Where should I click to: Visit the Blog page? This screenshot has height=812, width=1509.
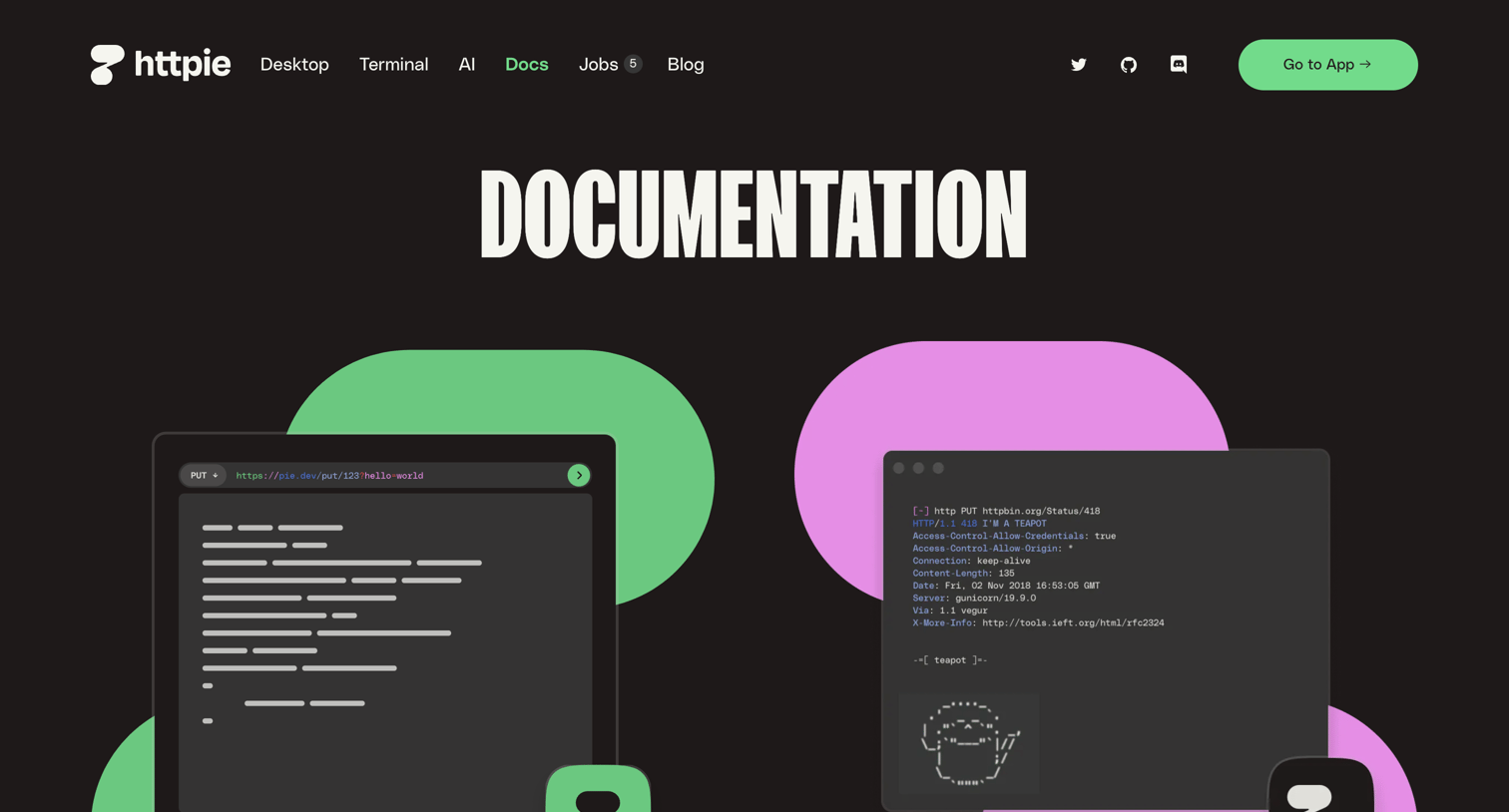pos(686,65)
